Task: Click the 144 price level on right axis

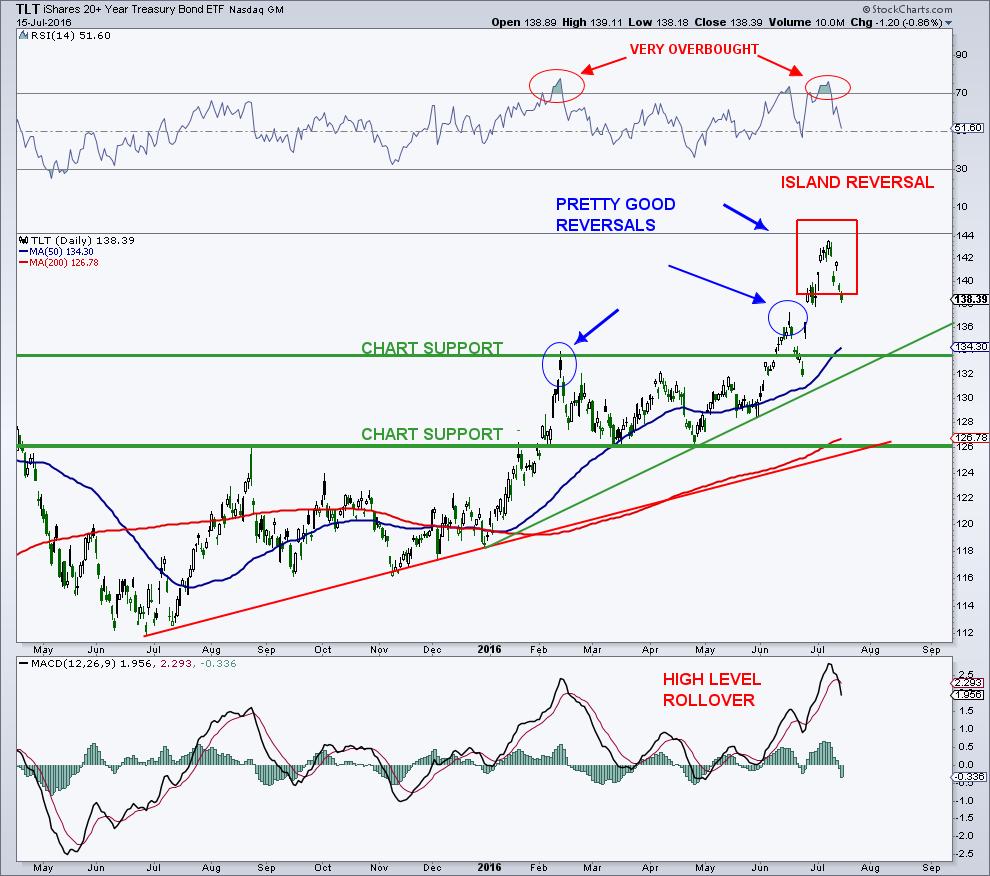Action: click(965, 236)
